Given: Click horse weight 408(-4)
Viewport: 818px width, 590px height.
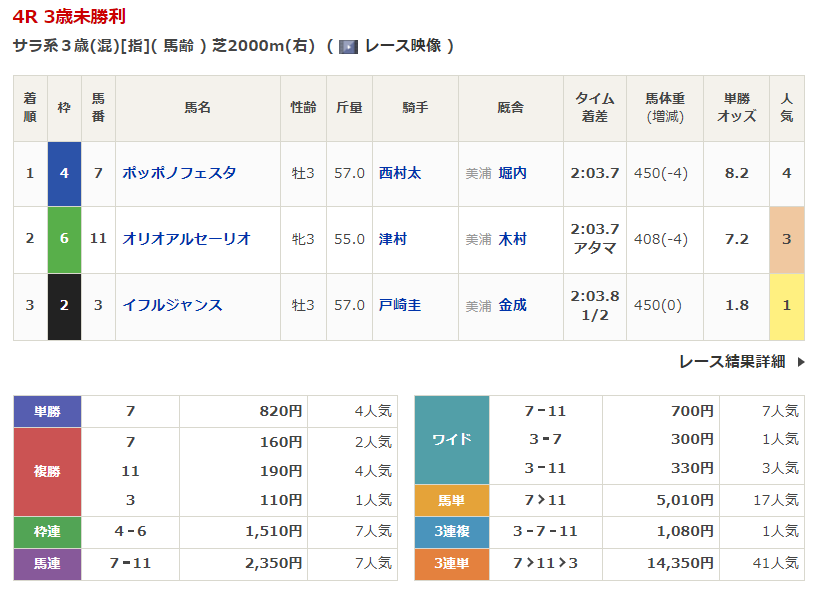Looking at the screenshot, I should pos(660,239).
